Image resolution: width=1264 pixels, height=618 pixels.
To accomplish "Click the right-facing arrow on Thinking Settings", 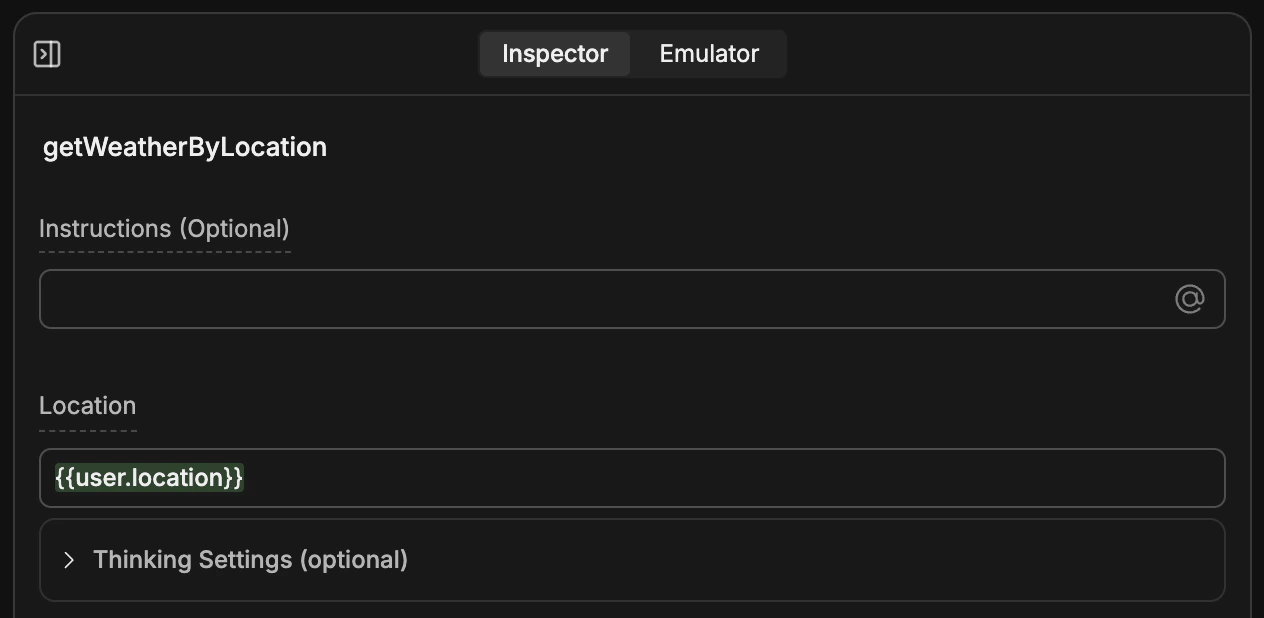I will pos(69,560).
